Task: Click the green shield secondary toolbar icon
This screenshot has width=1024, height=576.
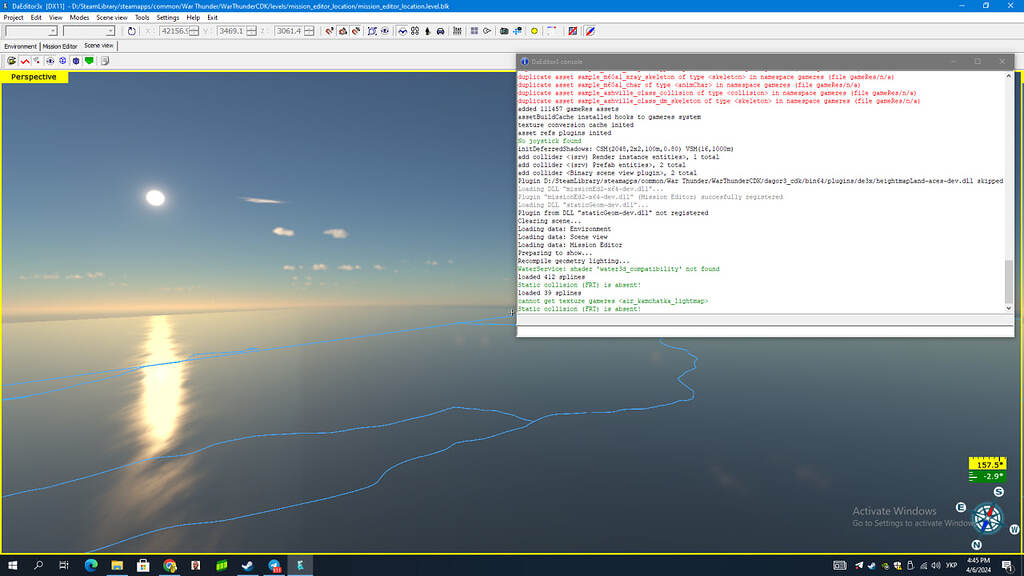Action: coord(89,61)
